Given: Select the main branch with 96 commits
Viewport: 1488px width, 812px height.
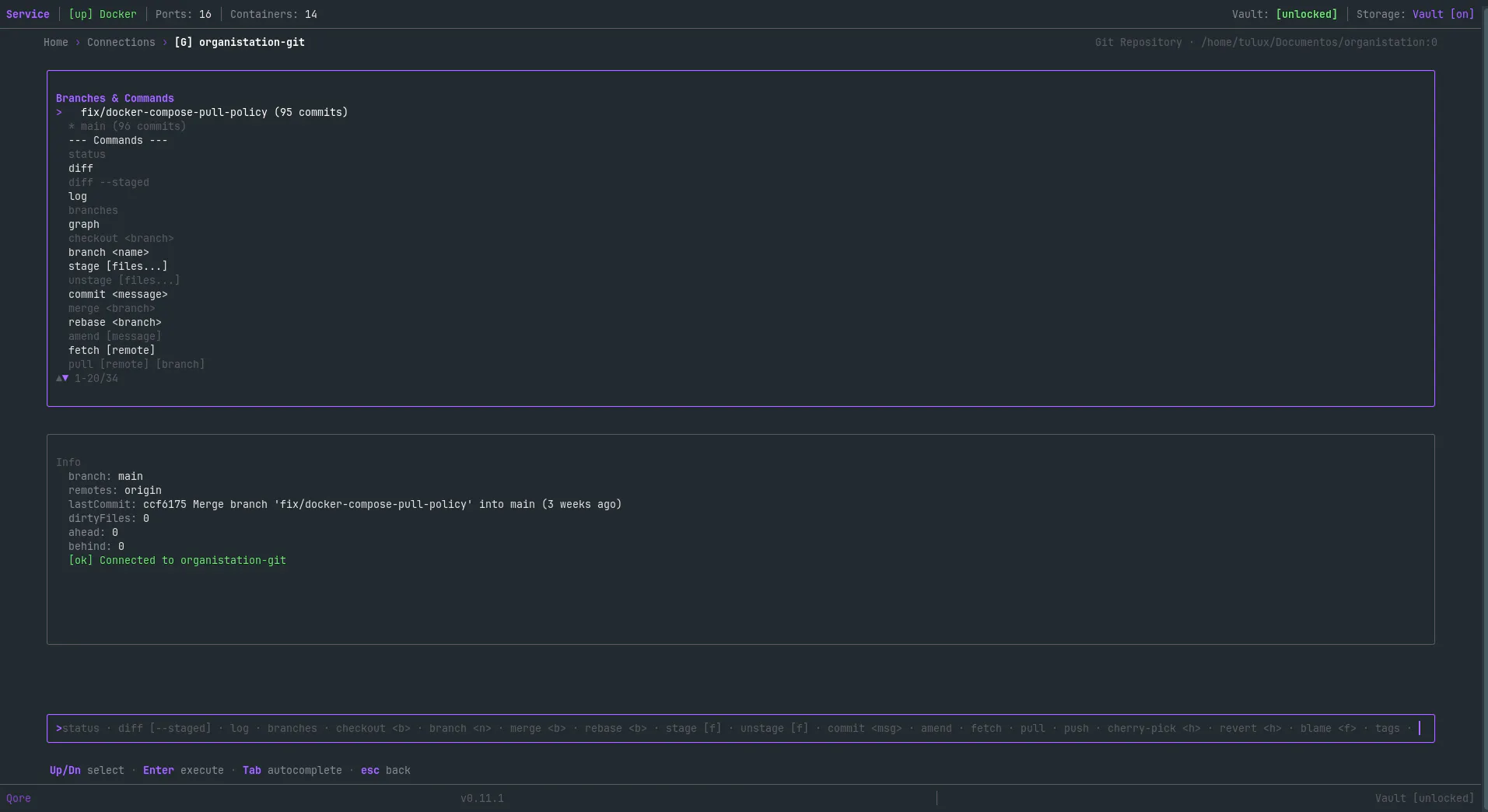Looking at the screenshot, I should [127, 126].
